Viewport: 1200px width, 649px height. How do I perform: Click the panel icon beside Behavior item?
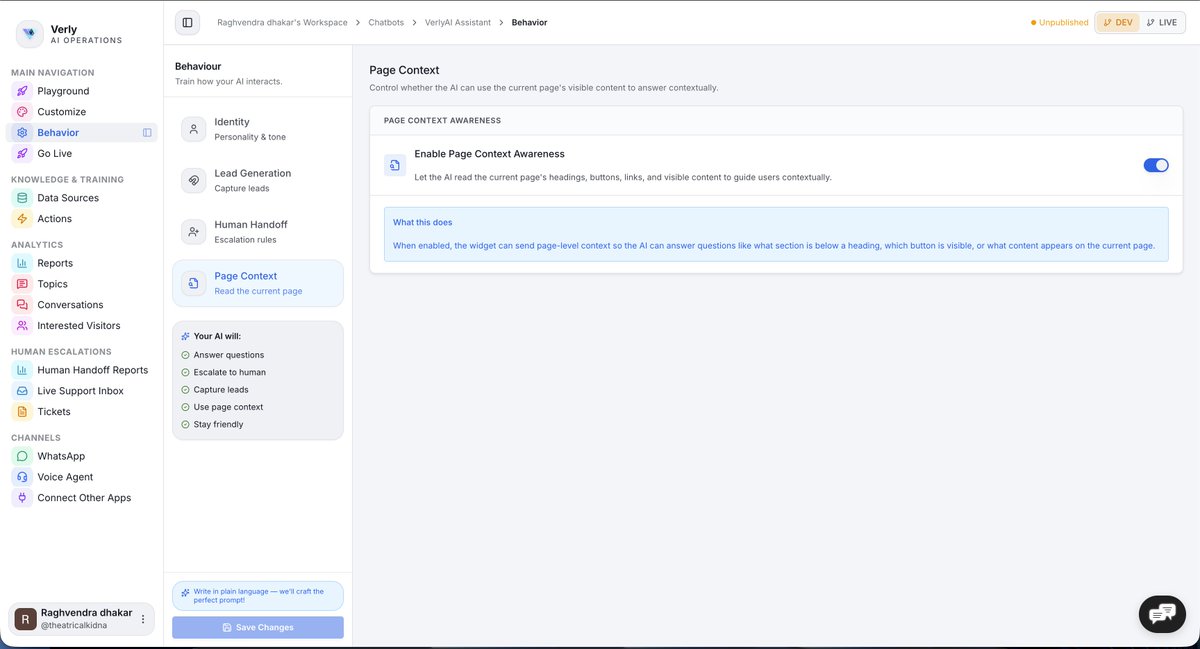tap(147, 132)
